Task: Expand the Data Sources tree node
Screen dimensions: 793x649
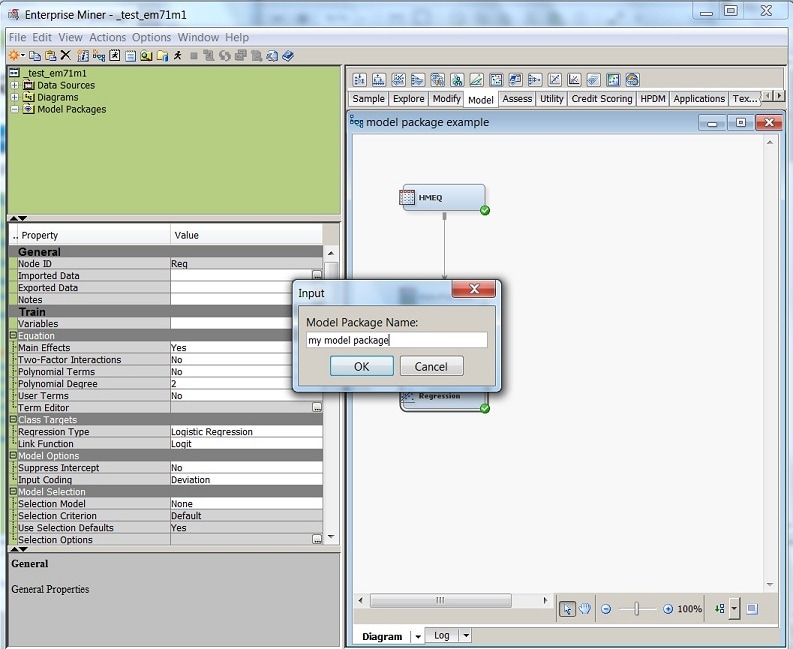Action: tap(14, 85)
